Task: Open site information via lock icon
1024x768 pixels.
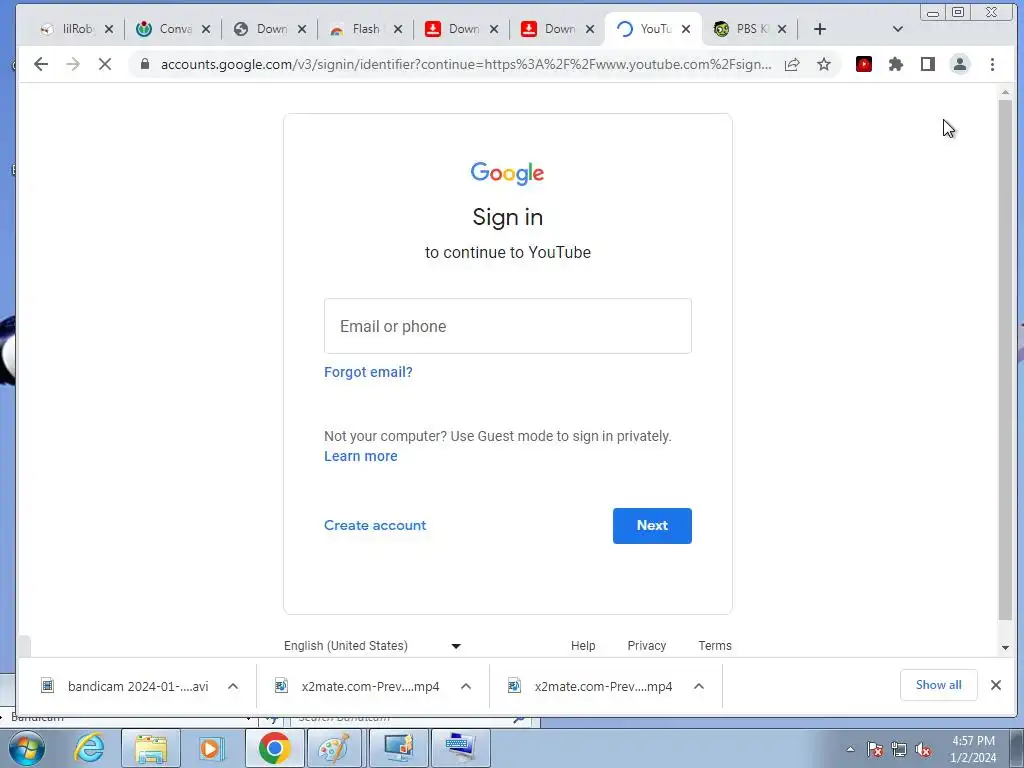Action: (x=145, y=64)
